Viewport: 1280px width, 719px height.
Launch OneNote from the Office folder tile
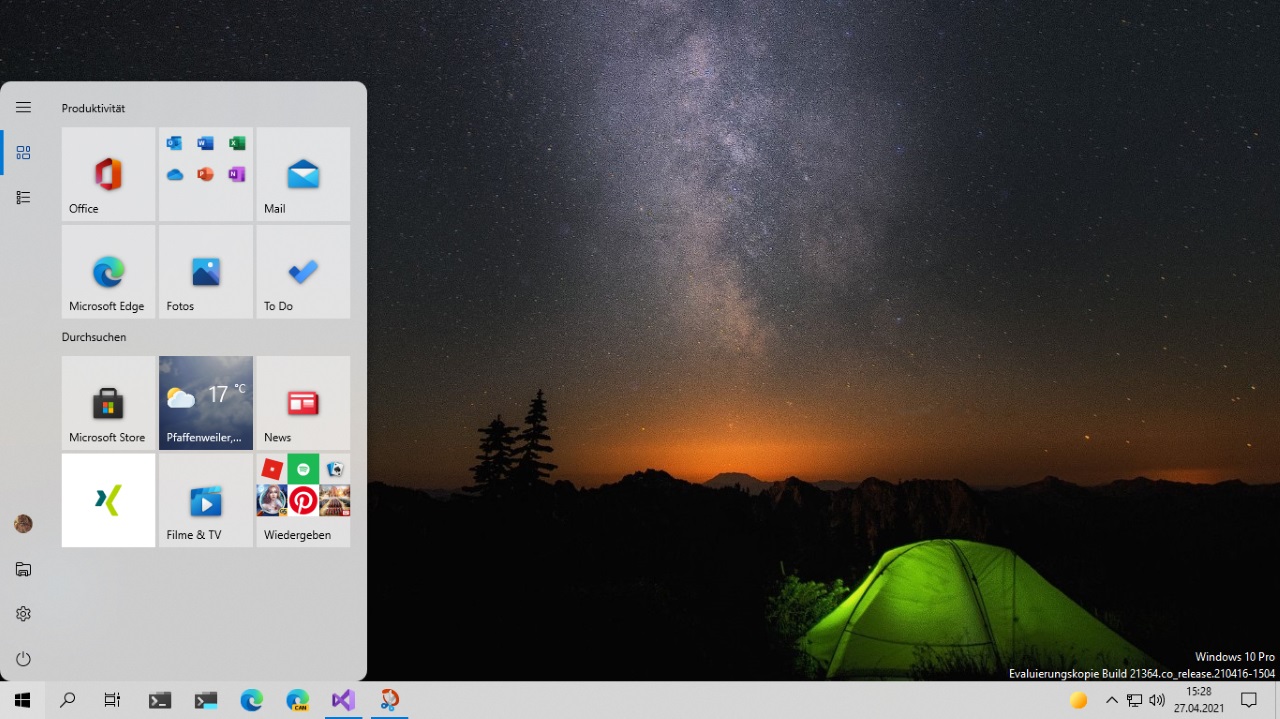click(237, 174)
